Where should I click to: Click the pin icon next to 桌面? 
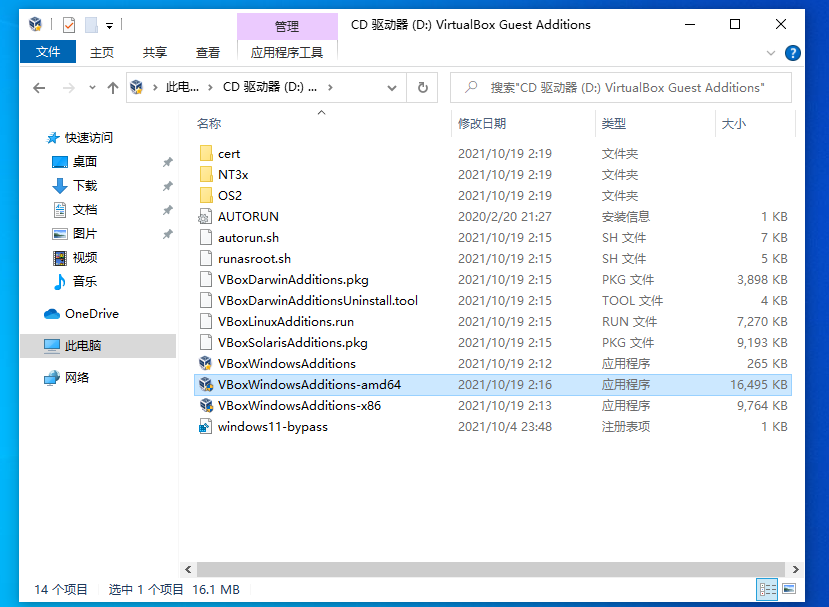point(168,162)
